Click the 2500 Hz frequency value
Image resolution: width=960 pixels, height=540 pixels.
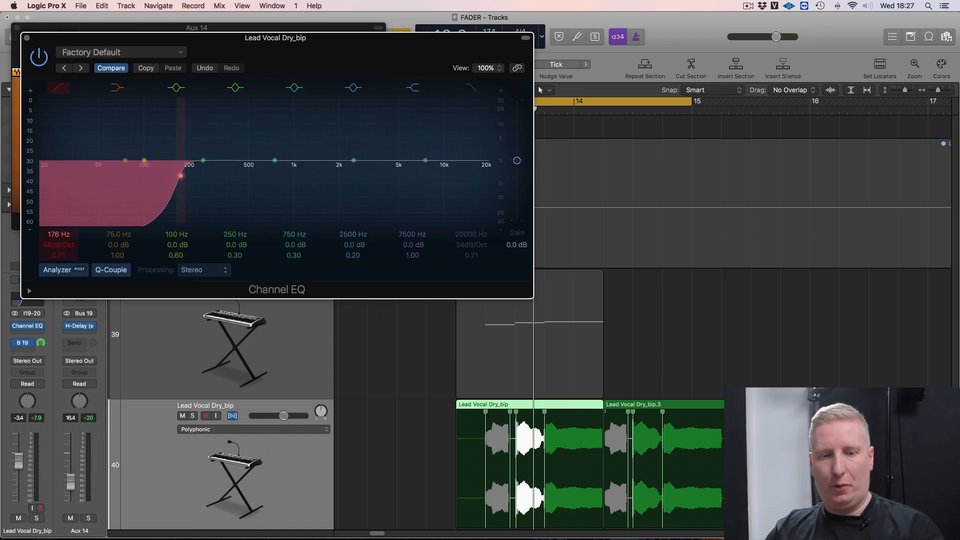coord(353,234)
